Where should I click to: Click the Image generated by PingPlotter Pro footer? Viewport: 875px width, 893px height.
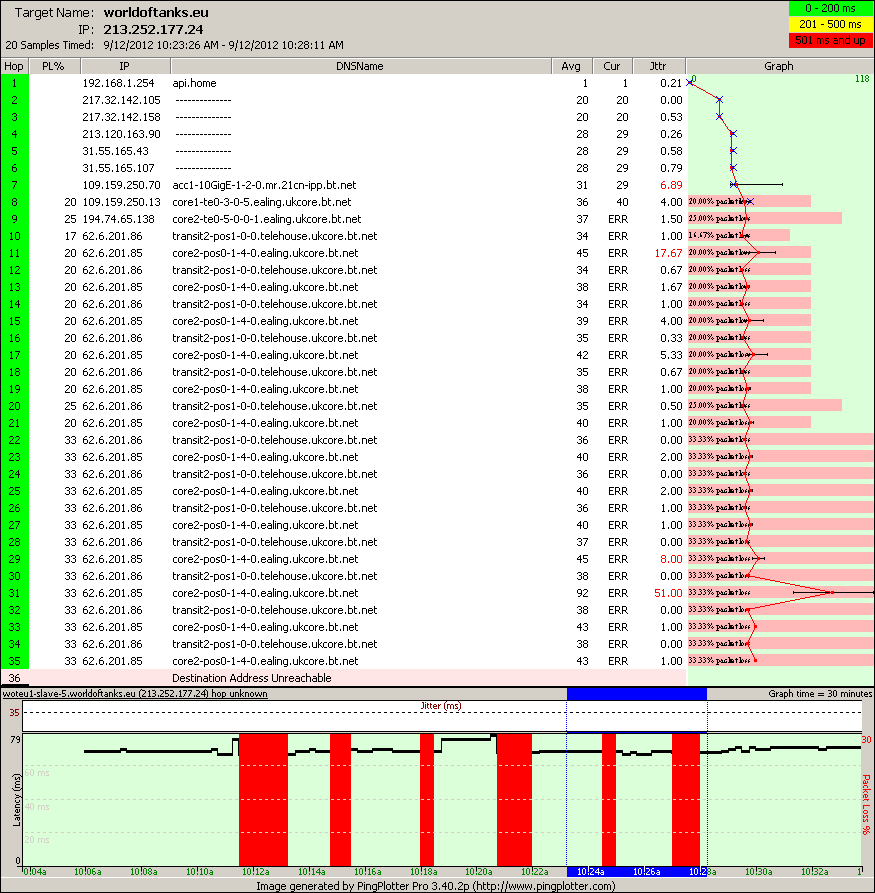coord(436,886)
